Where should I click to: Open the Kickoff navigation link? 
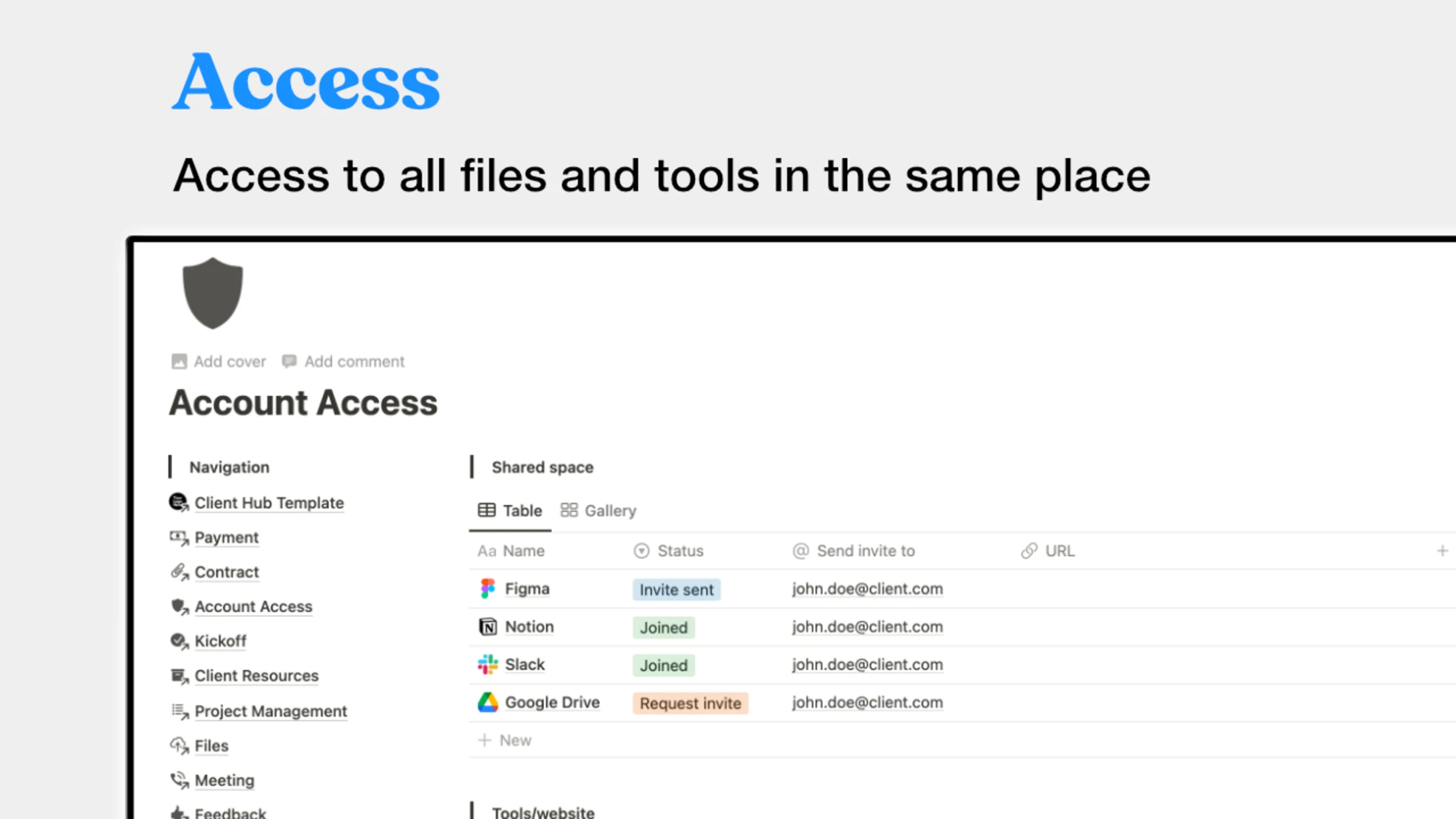pyautogui.click(x=220, y=641)
